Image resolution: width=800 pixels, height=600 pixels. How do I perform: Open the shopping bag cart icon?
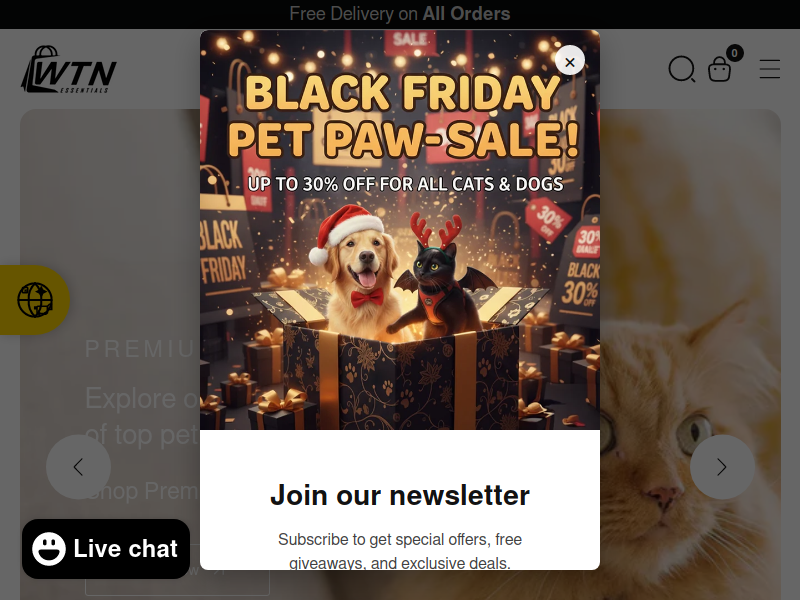(719, 69)
